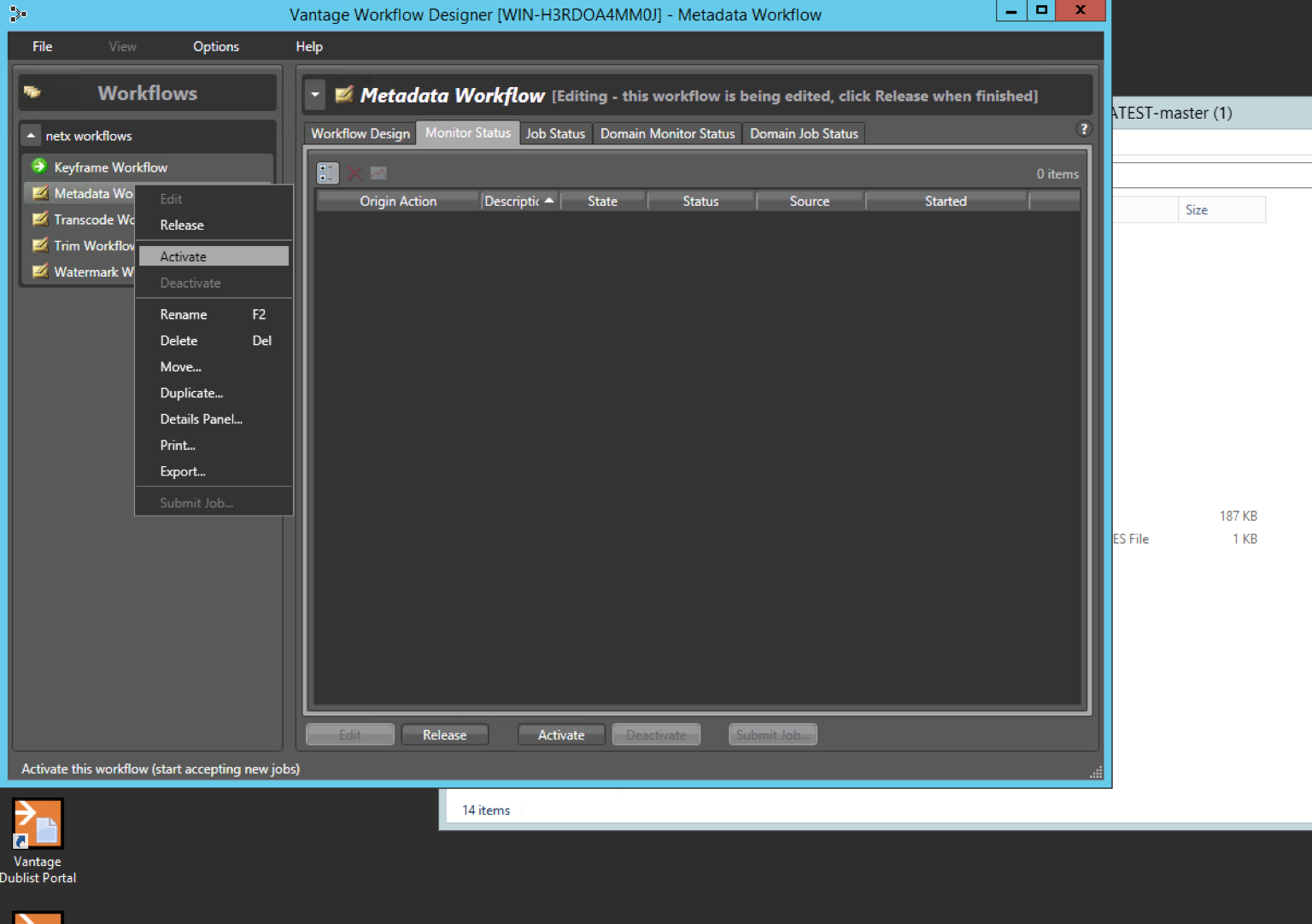Click the 187 KB file size in Explorer window
1312x924 pixels.
coord(1238,516)
